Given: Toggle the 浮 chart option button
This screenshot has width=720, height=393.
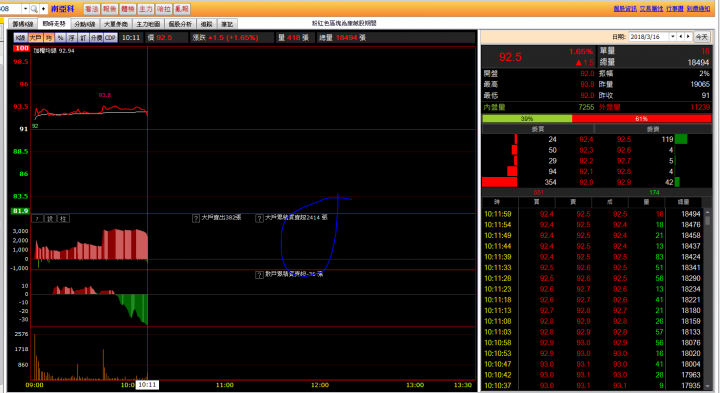Looking at the screenshot, I should click(72, 38).
